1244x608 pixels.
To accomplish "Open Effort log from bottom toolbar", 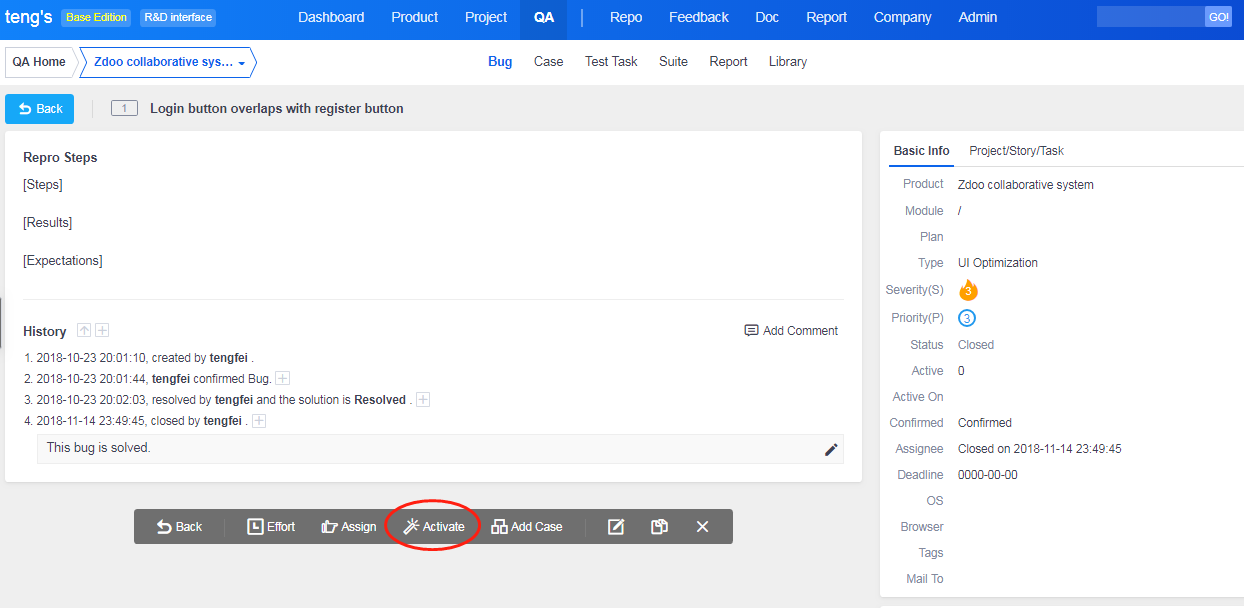I will (271, 527).
